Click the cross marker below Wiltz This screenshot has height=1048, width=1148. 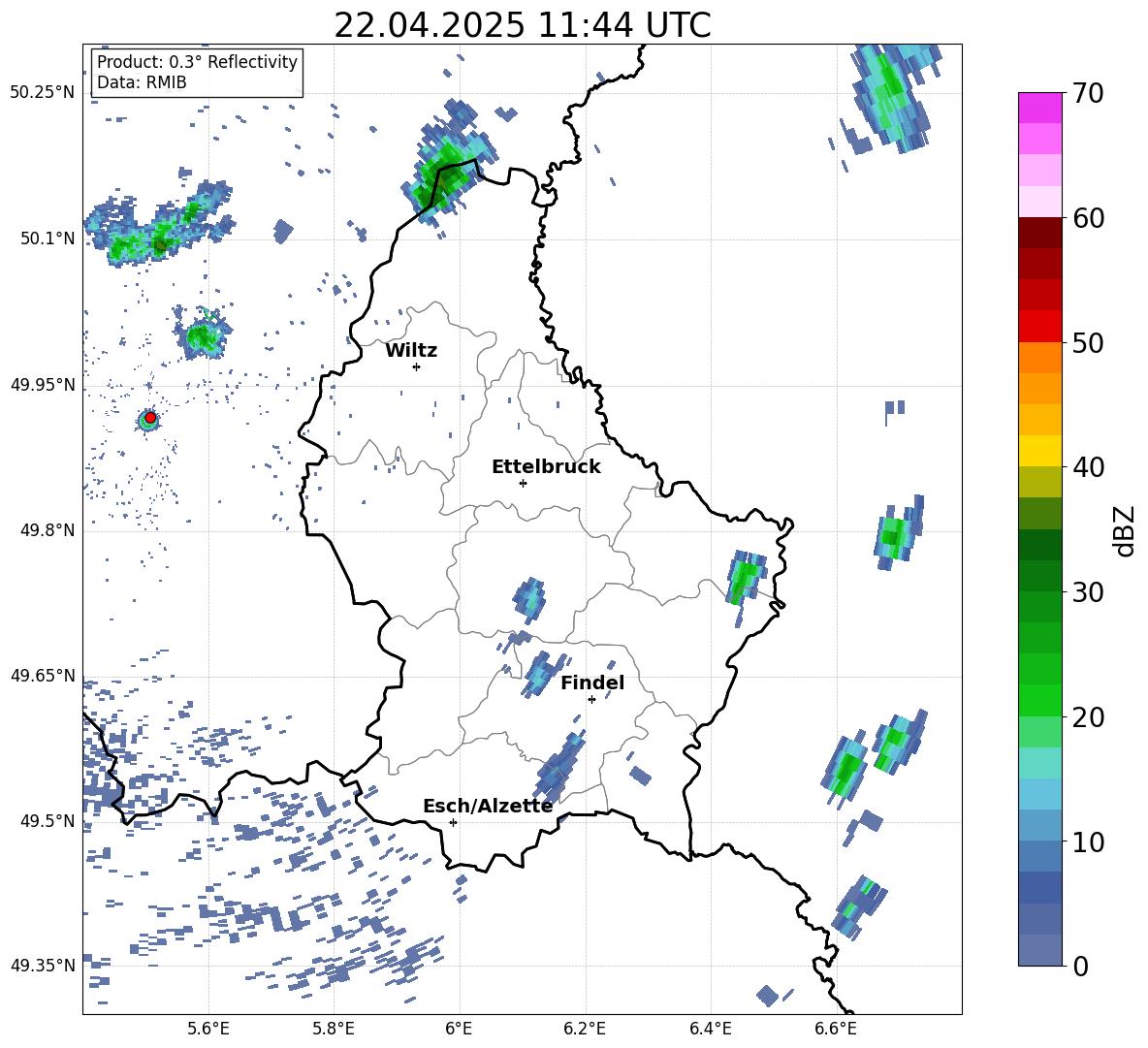coord(417,366)
